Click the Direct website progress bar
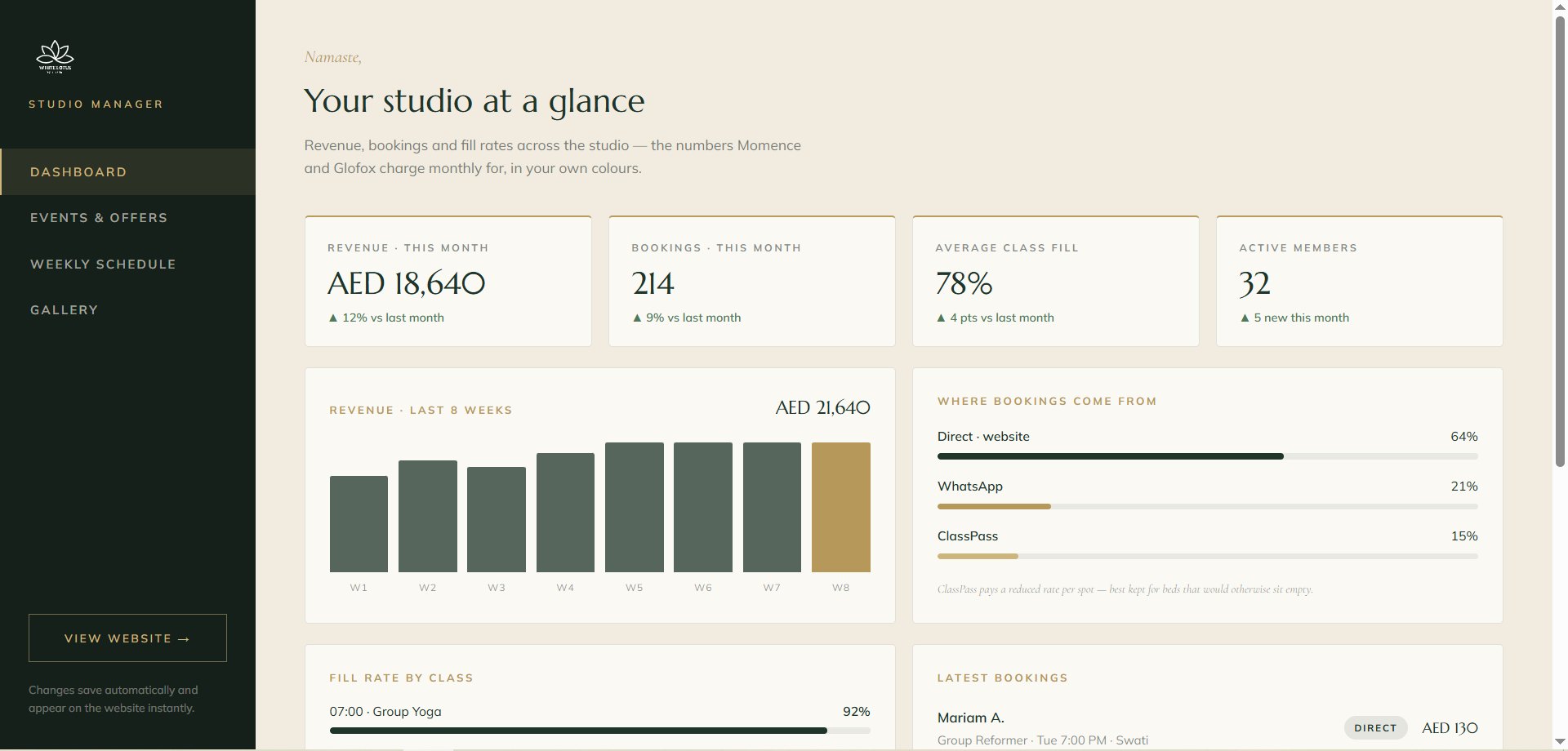The image size is (1568, 751). [1208, 456]
